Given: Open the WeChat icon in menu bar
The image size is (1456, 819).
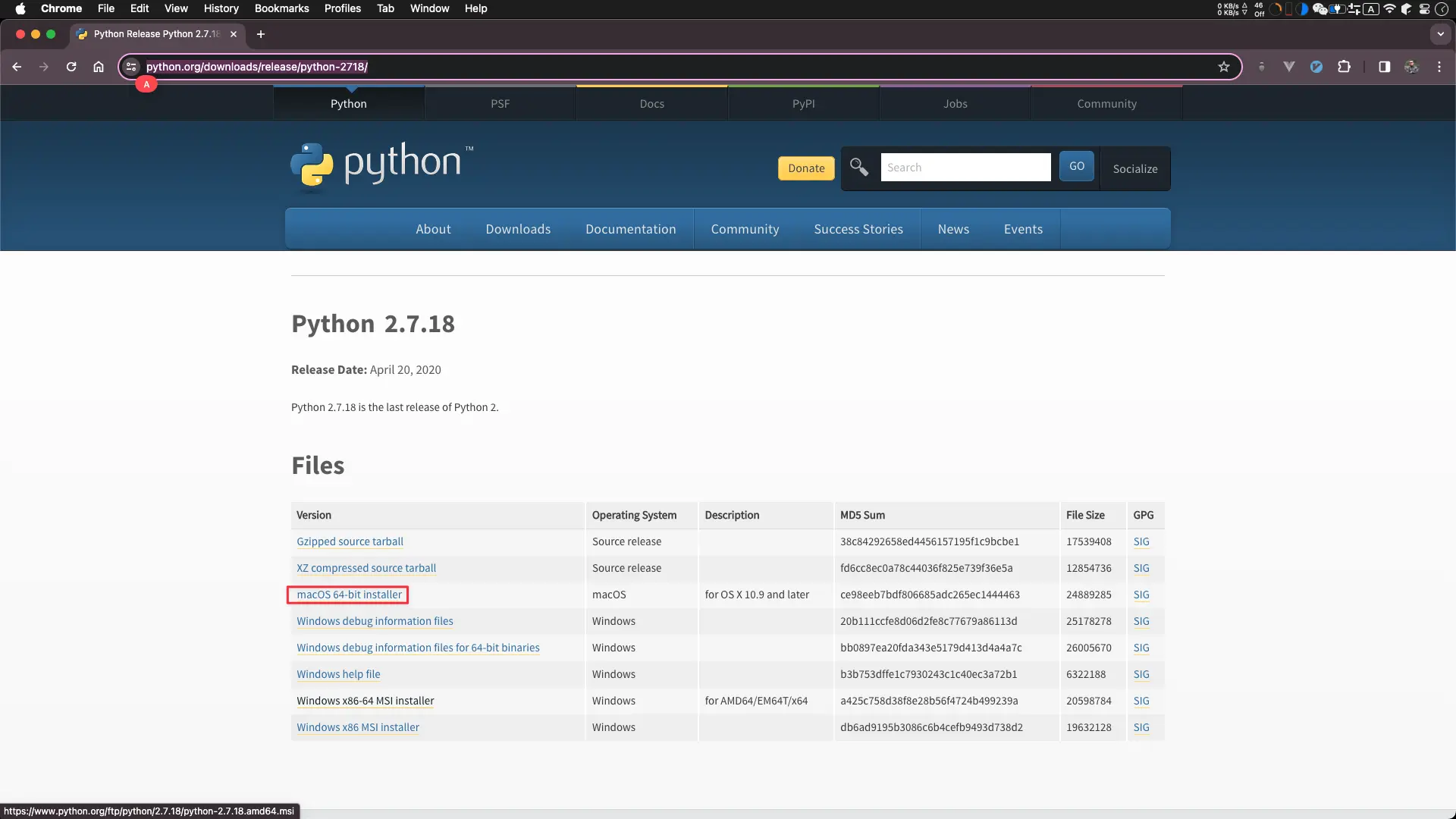Looking at the screenshot, I should pyautogui.click(x=1319, y=9).
